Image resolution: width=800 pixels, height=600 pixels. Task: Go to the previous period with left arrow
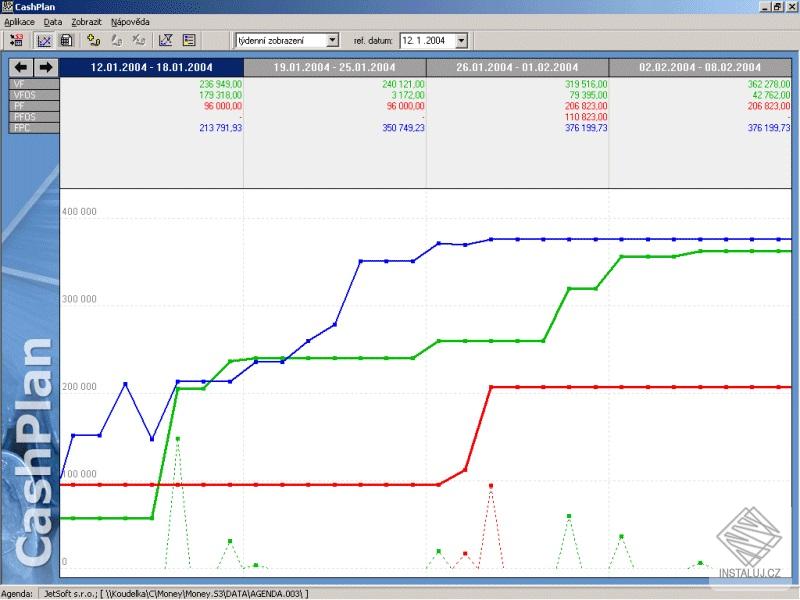click(21, 67)
